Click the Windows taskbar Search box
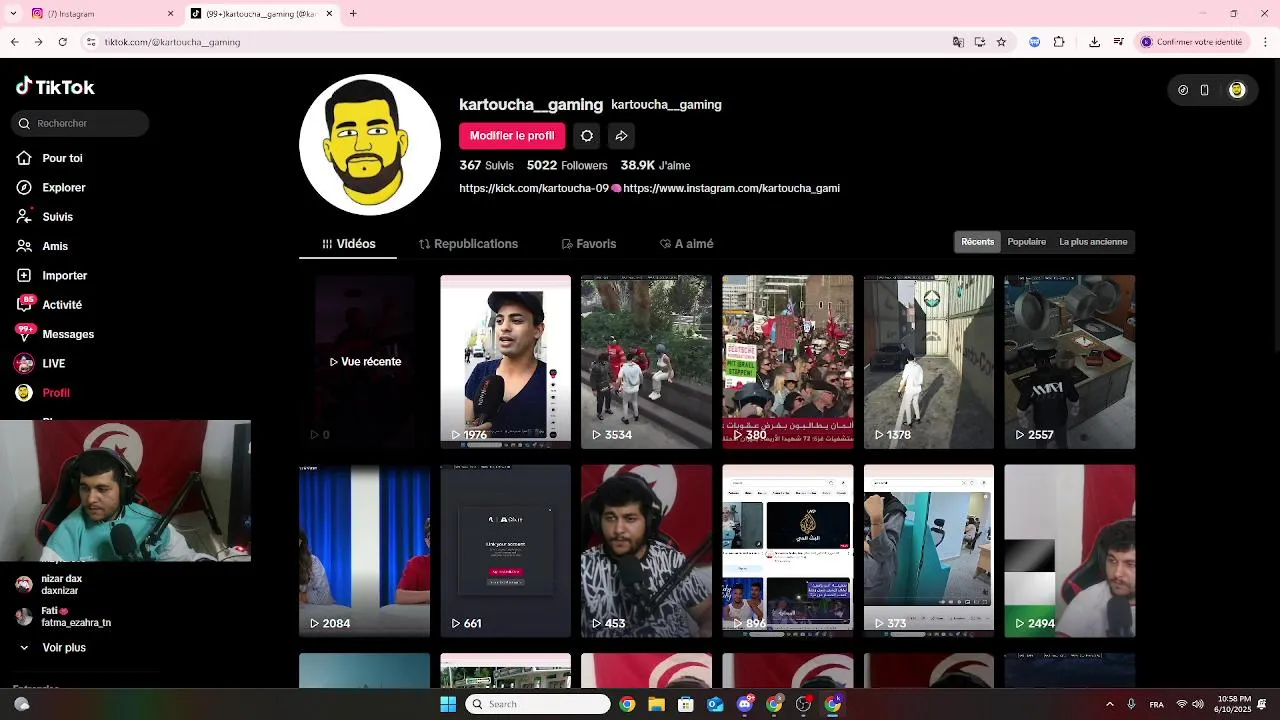1280x720 pixels. point(538,704)
